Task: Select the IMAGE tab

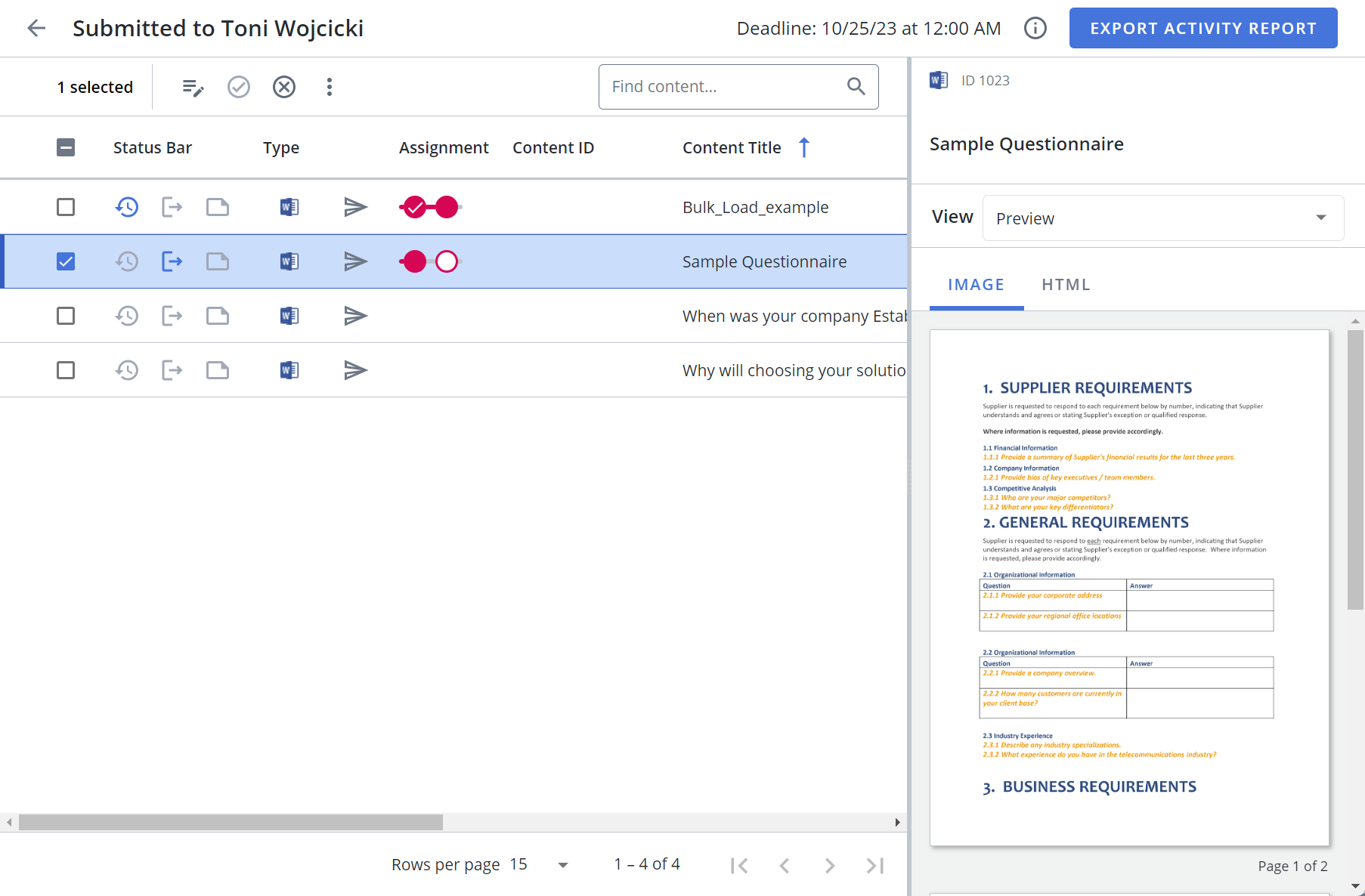Action: (x=976, y=285)
